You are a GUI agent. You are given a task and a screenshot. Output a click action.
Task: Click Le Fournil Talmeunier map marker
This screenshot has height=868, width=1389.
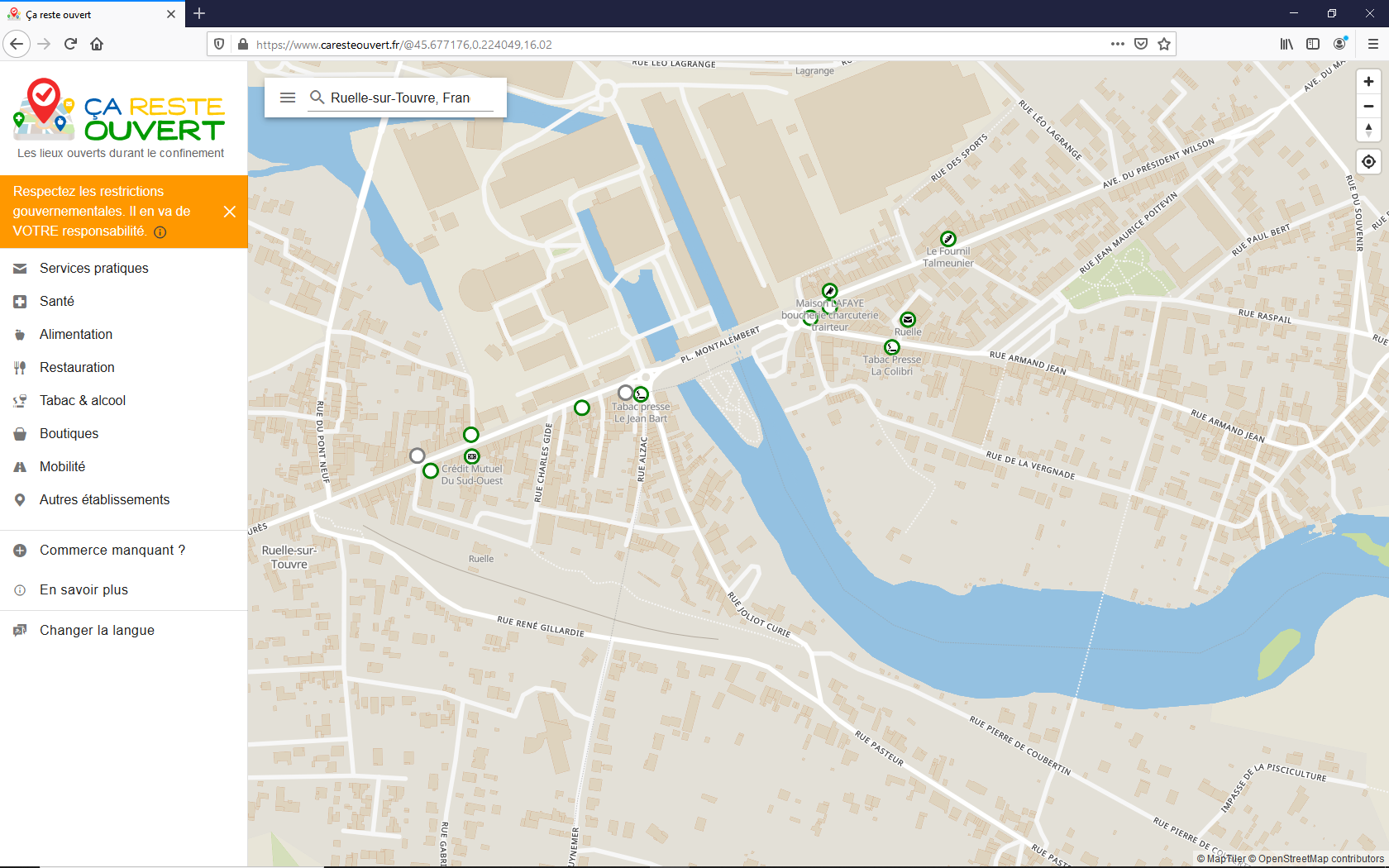tap(948, 239)
